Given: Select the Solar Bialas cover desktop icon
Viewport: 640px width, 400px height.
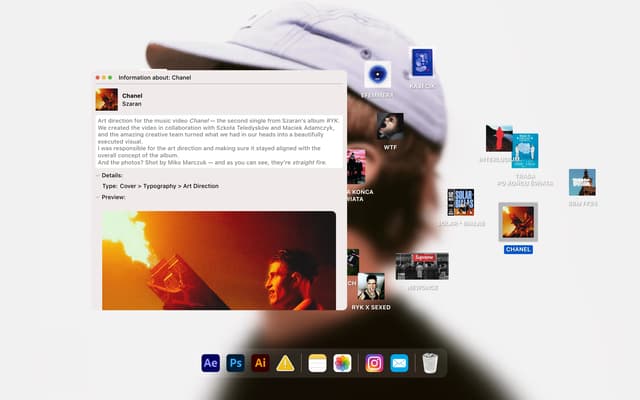Looking at the screenshot, I should pos(461,202).
